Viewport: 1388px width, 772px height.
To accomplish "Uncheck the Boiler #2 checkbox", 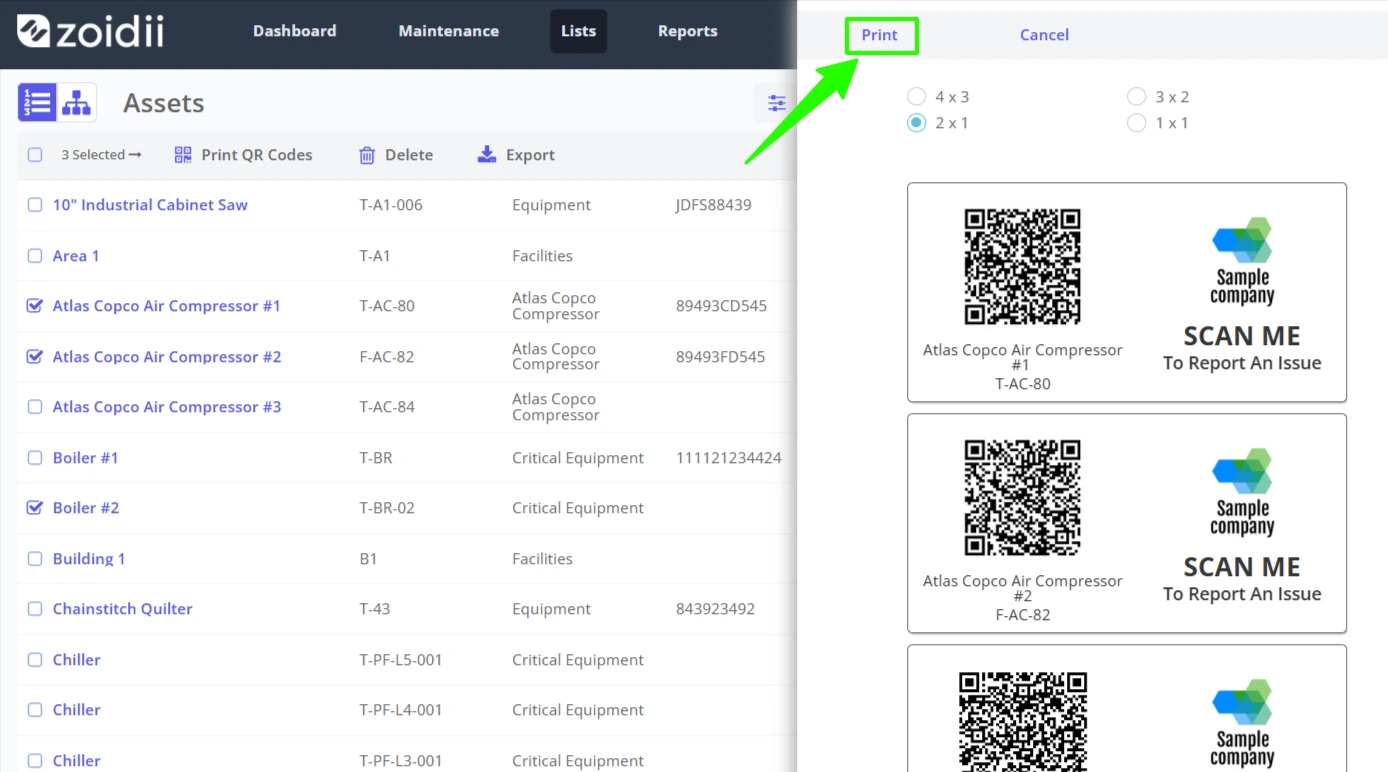I will (x=35, y=508).
